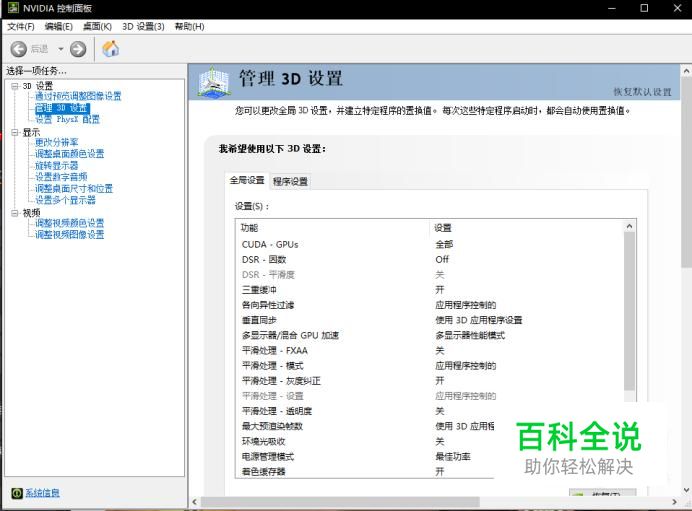The image size is (692, 511).
Task: Select the 各向异性过滤 setting row
Action: tap(430, 305)
